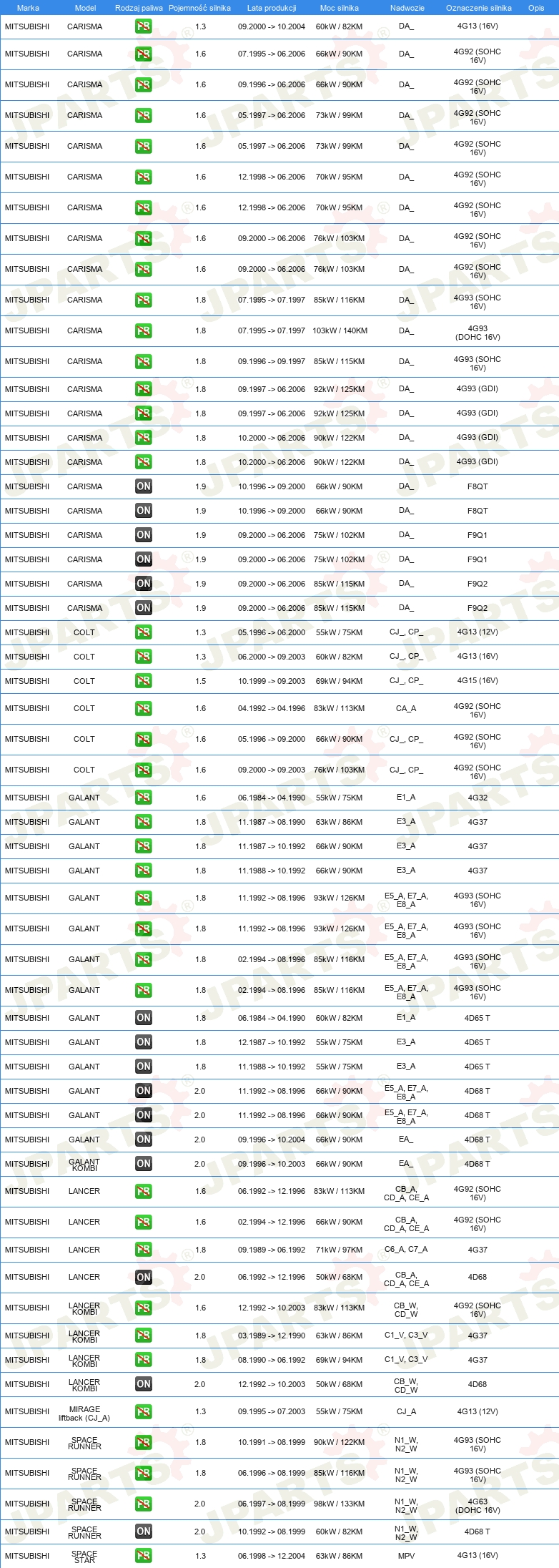Click the Marka column header

click(x=28, y=8)
